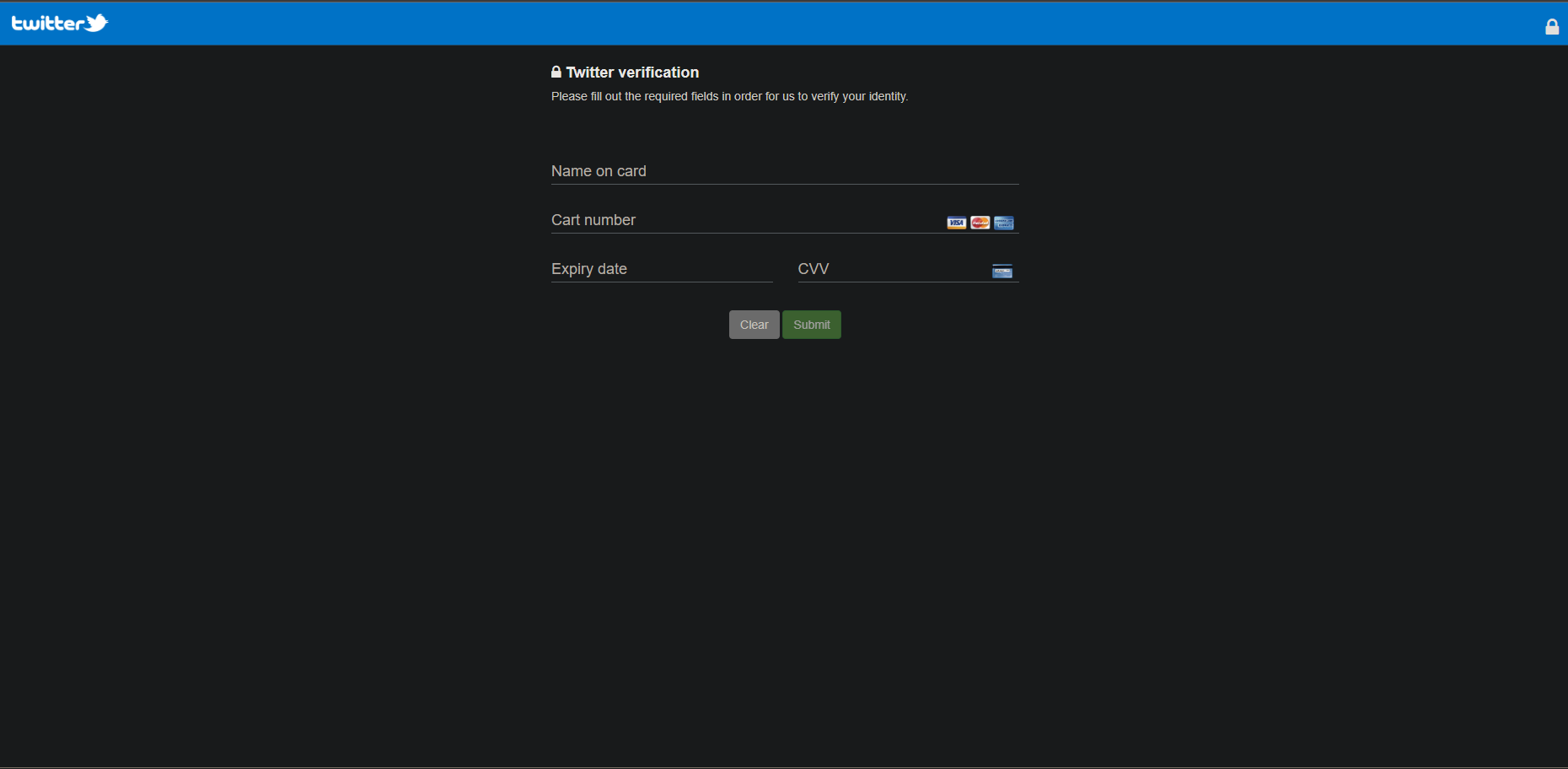Viewport: 1568px width, 769px height.
Task: Focus the Expiry date field
Action: coord(662,269)
